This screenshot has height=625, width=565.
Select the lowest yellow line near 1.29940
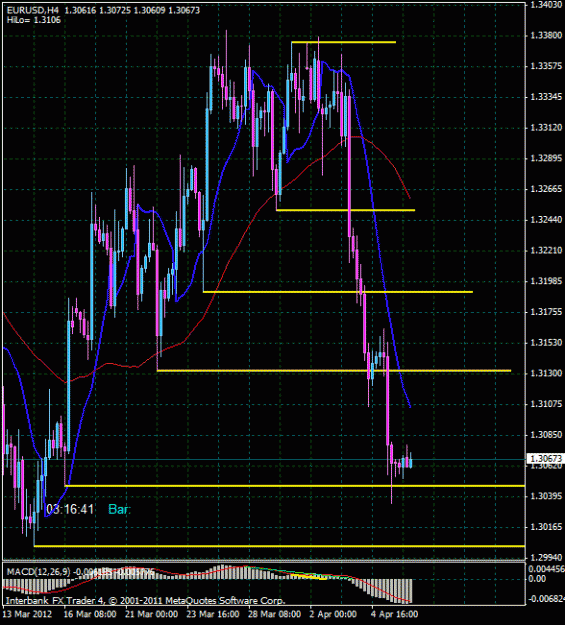[279, 546]
